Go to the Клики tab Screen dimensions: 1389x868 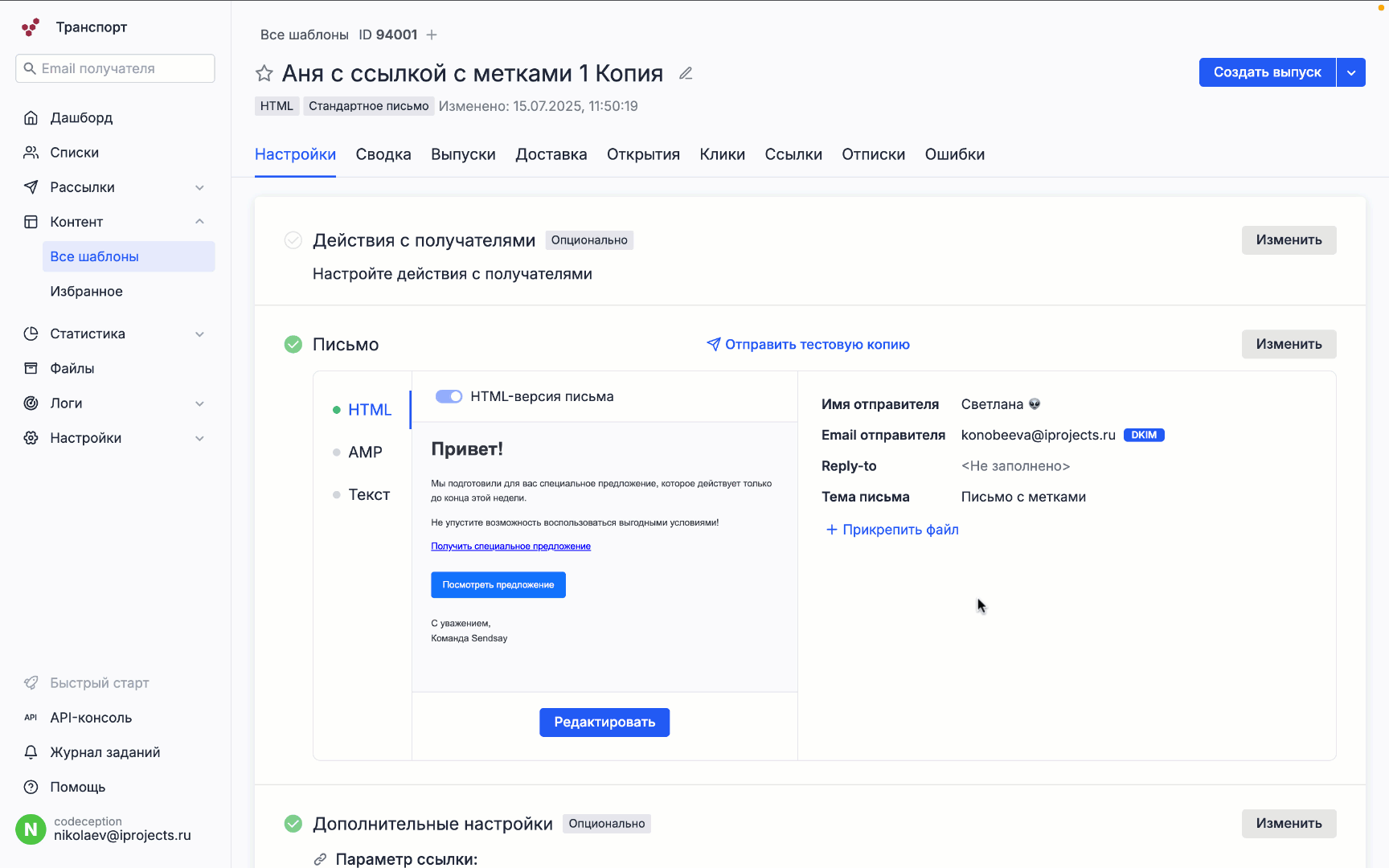coord(722,154)
